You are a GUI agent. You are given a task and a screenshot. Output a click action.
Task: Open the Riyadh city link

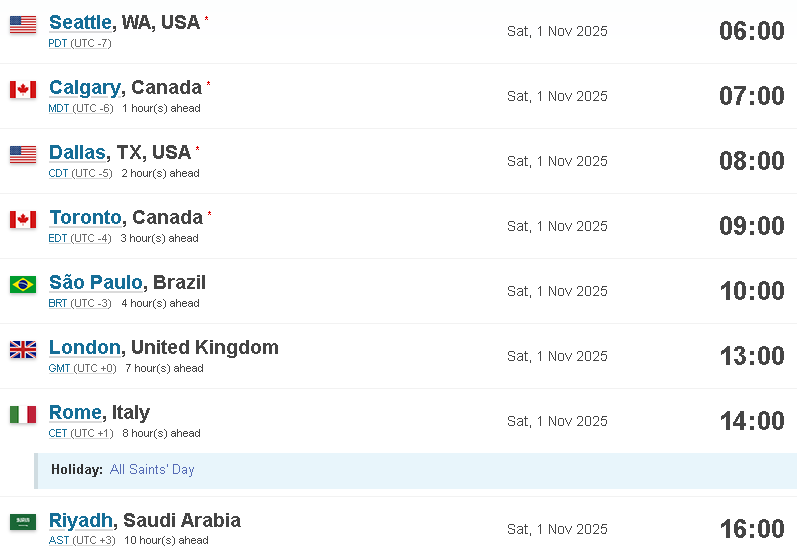(81, 520)
